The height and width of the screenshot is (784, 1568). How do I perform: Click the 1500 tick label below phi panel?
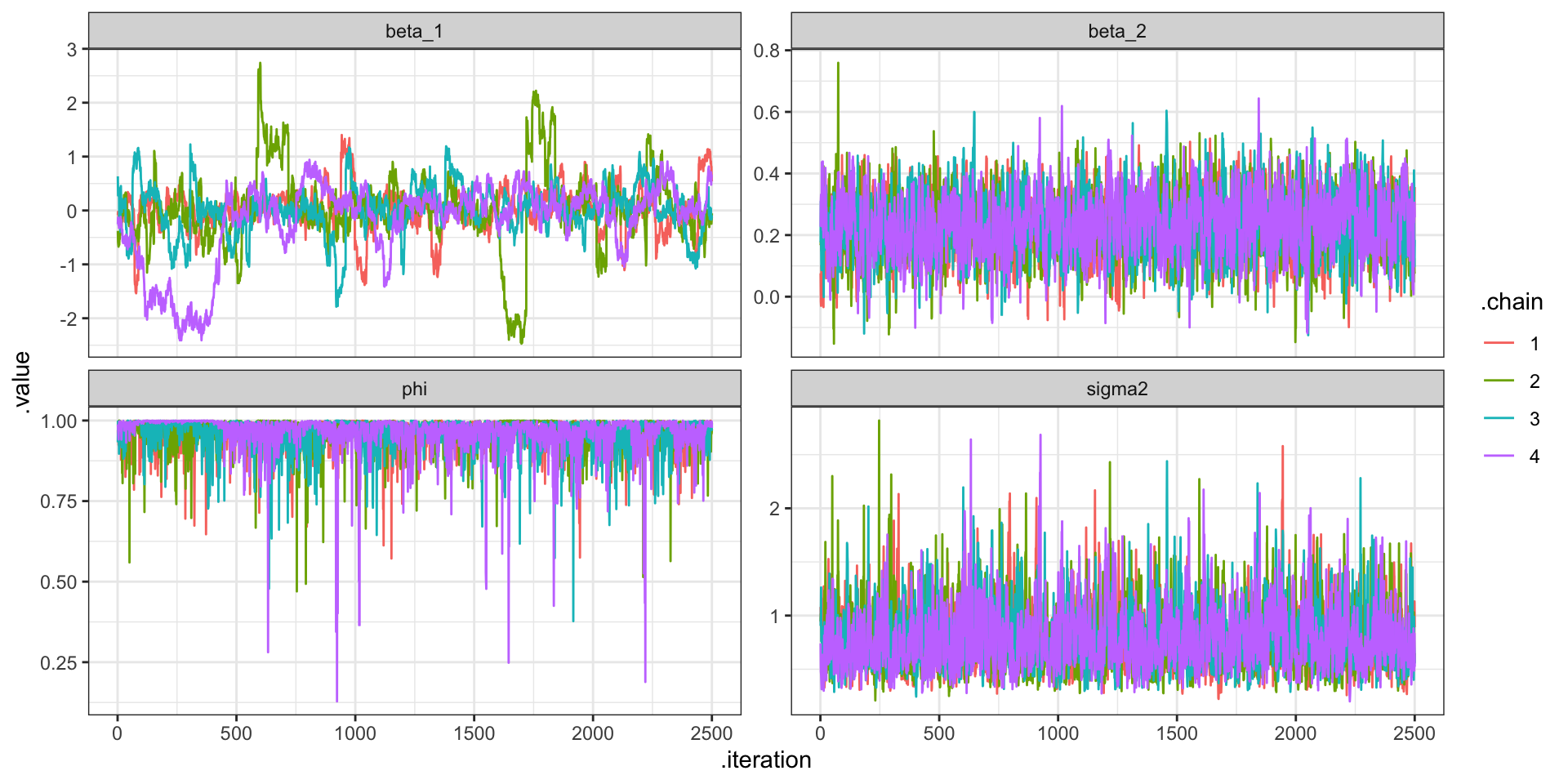click(x=474, y=733)
